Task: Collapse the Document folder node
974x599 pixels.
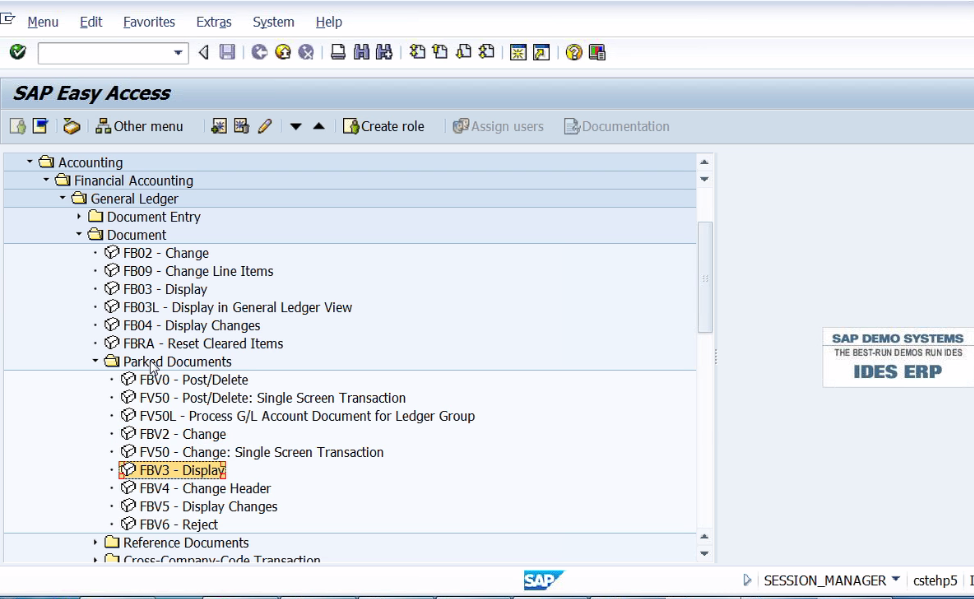Action: click(79, 234)
